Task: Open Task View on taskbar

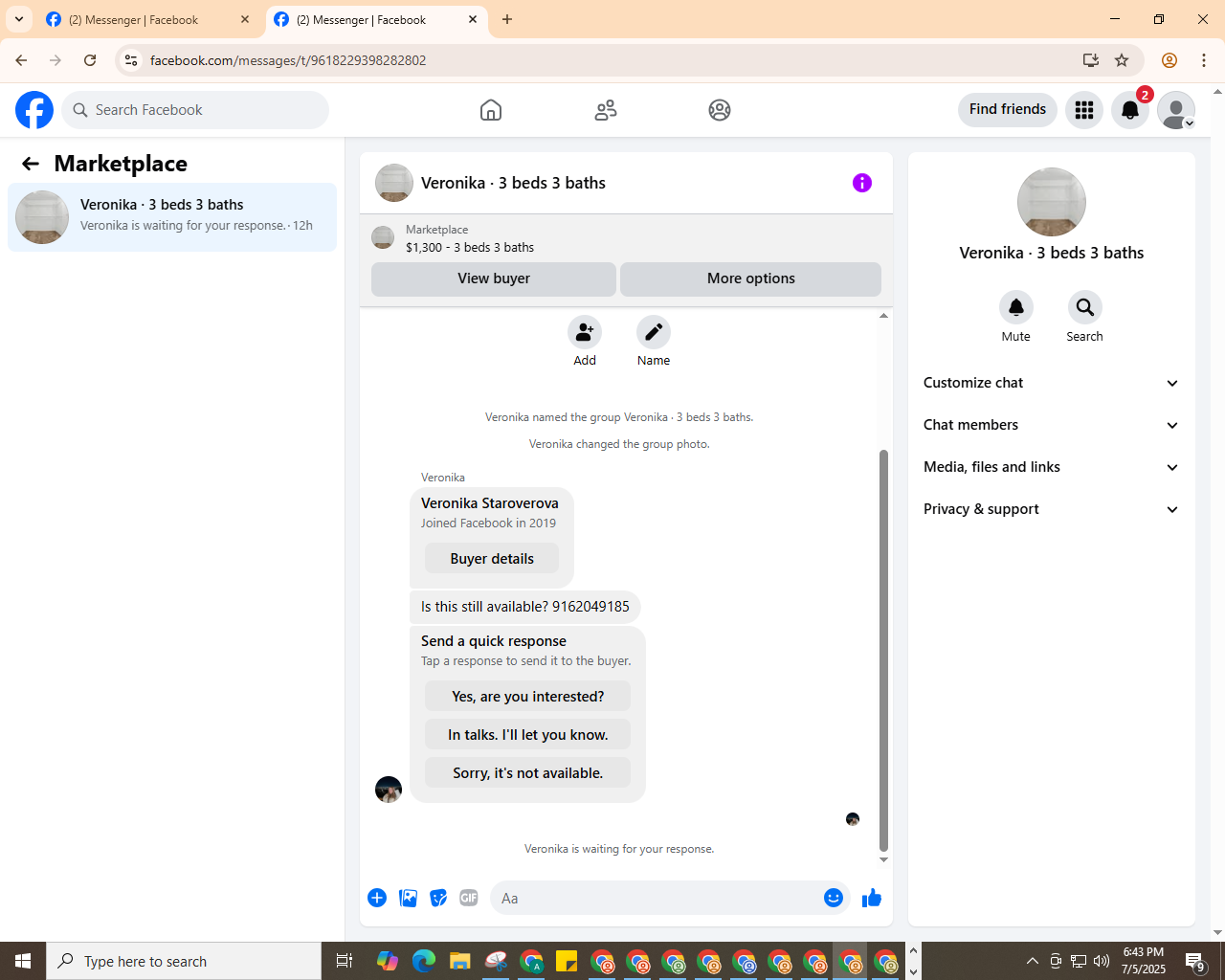Action: pos(345,961)
